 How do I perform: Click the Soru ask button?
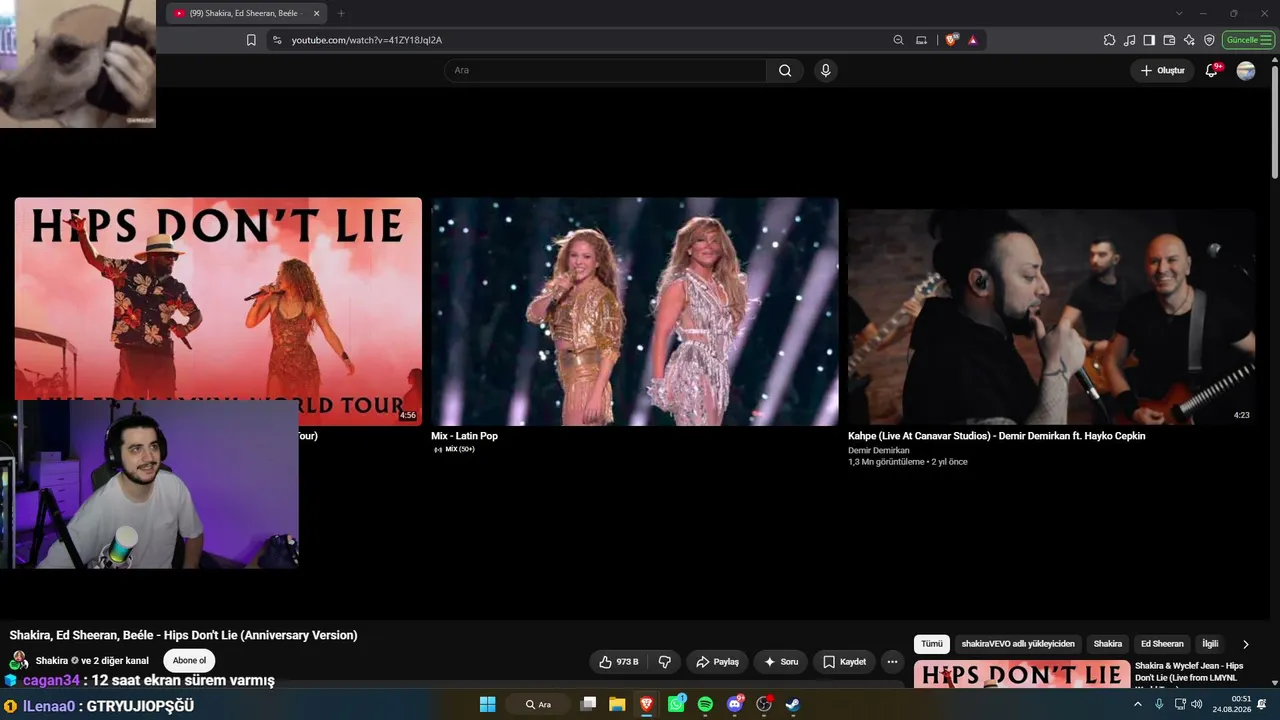tap(781, 662)
